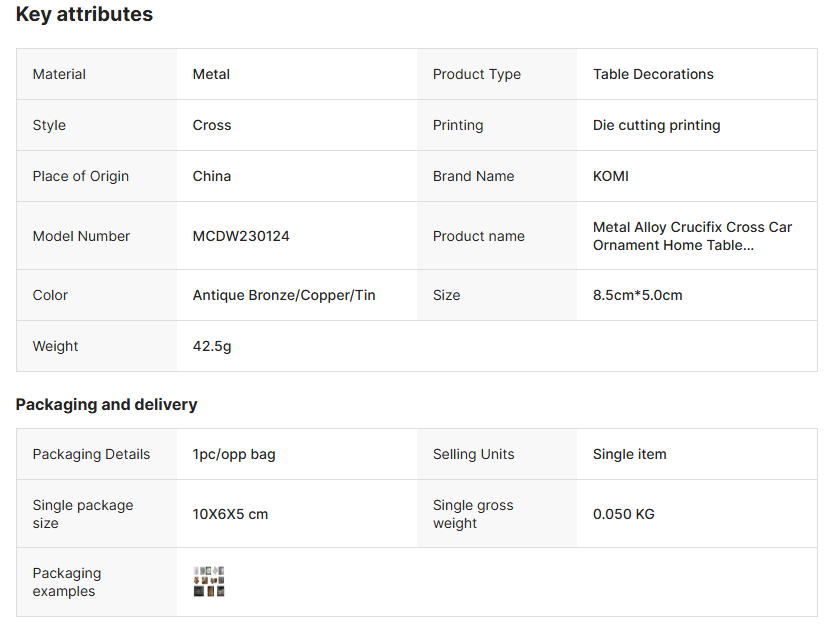Image resolution: width=831 pixels, height=632 pixels.
Task: Click the Key attributes heading
Action: (x=84, y=14)
